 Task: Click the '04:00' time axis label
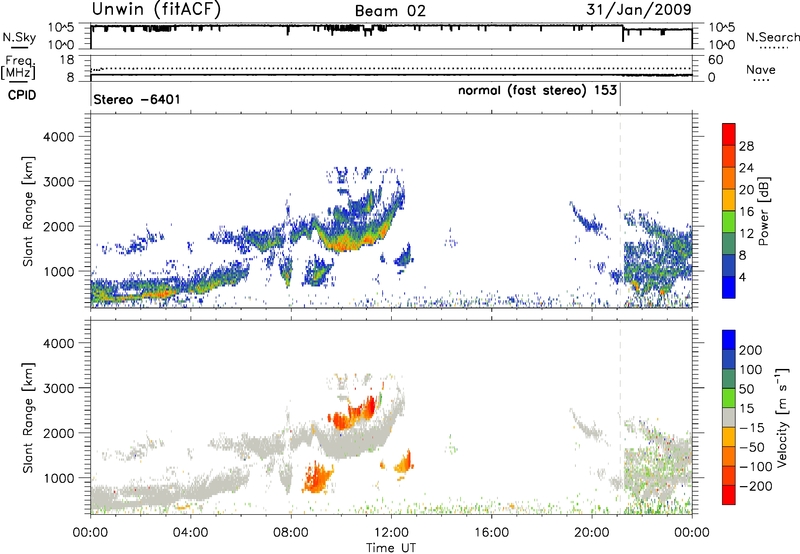[190, 533]
